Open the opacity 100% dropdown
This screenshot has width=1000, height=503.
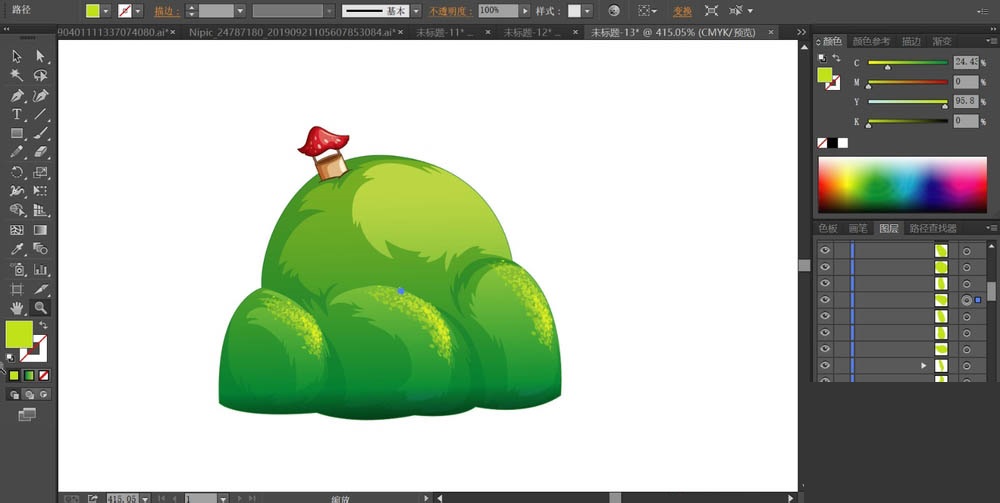(526, 11)
